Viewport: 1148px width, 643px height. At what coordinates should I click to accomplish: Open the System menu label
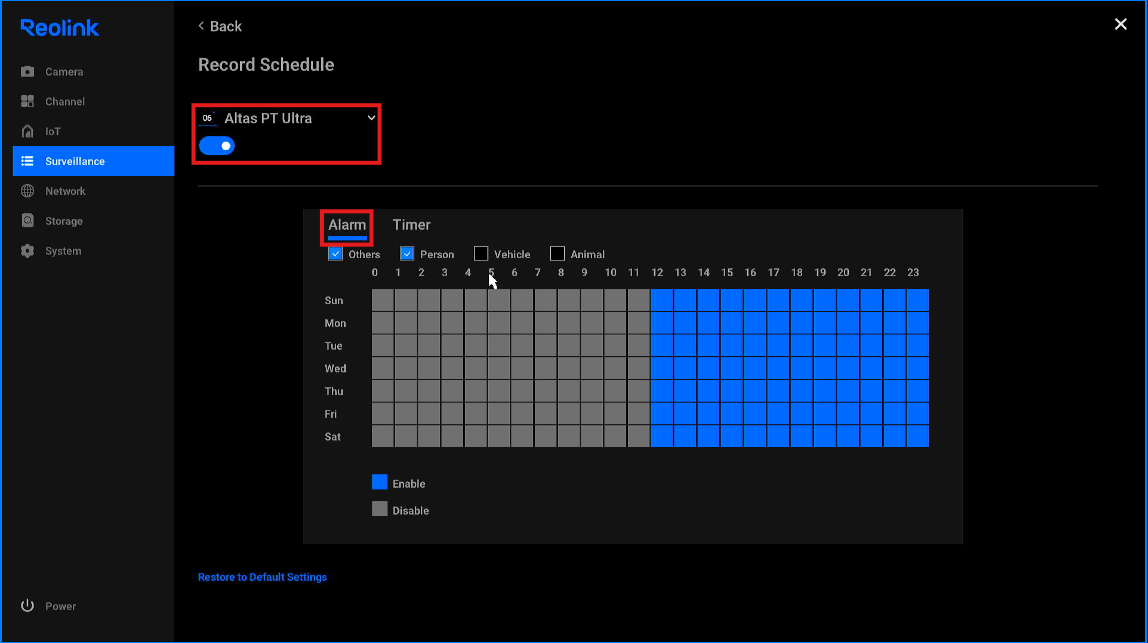pos(63,251)
